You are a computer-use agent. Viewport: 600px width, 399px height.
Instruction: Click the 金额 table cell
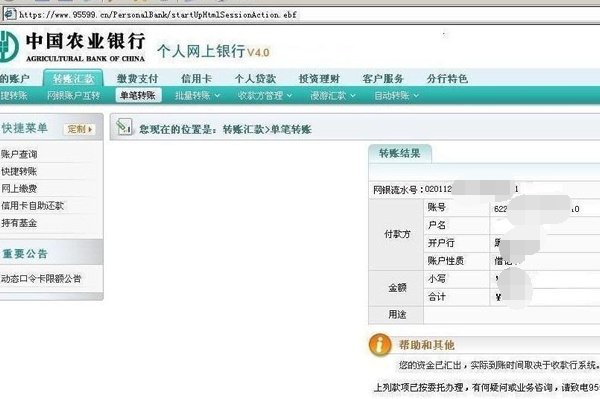397,288
